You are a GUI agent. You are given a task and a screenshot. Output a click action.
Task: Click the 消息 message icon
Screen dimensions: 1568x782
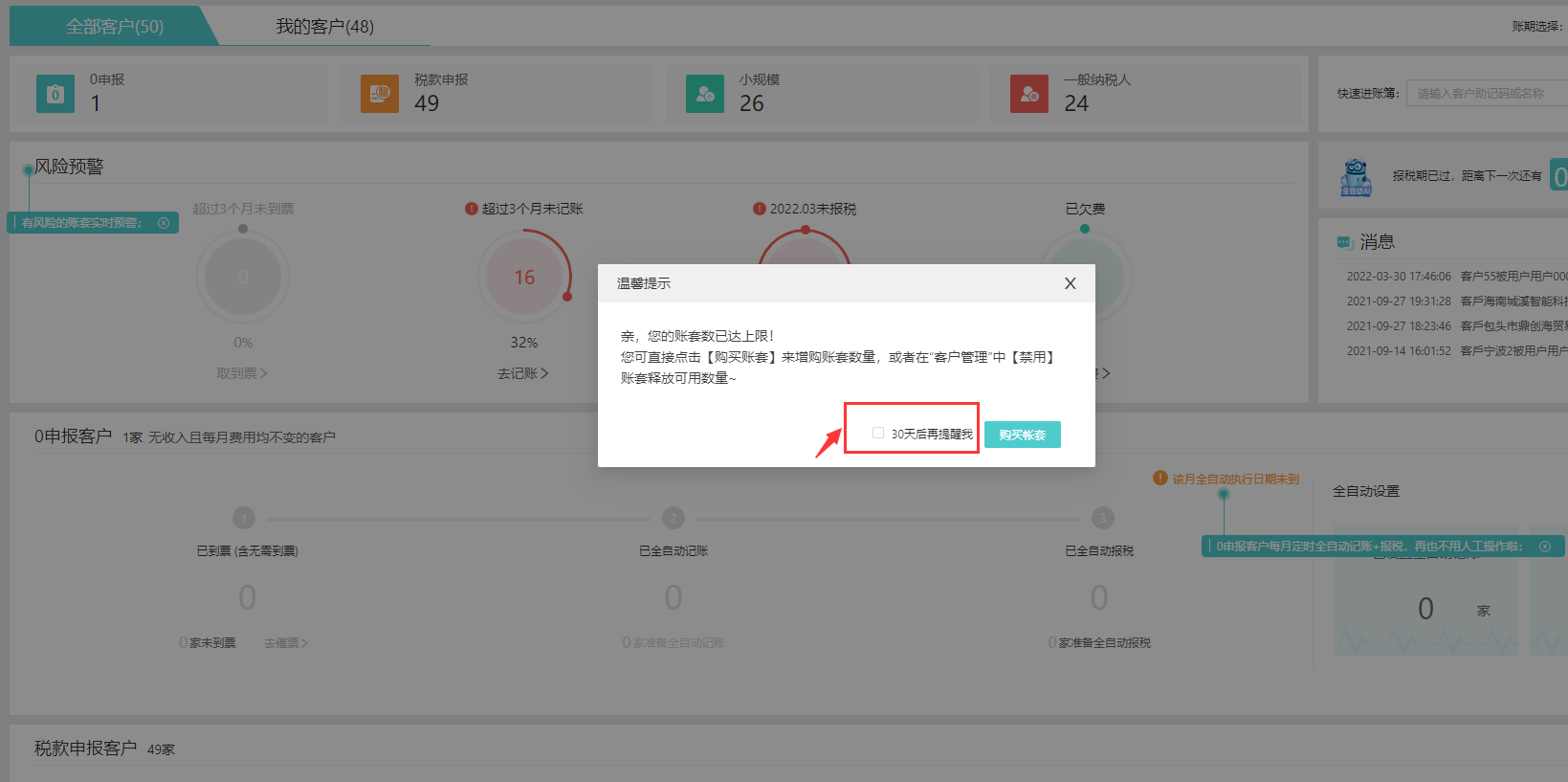point(1344,242)
